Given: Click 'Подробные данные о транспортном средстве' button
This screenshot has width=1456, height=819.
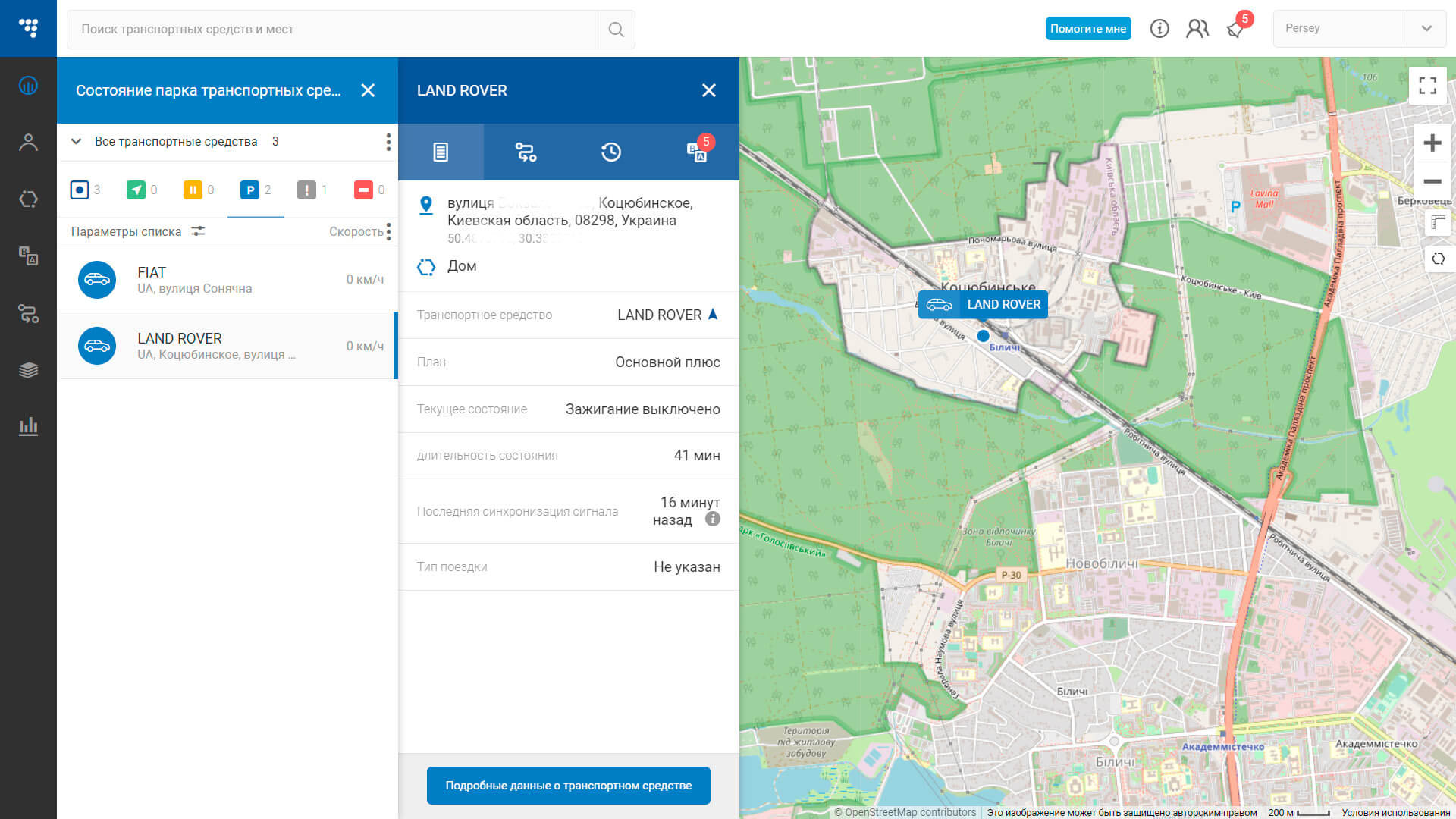Looking at the screenshot, I should point(568,786).
